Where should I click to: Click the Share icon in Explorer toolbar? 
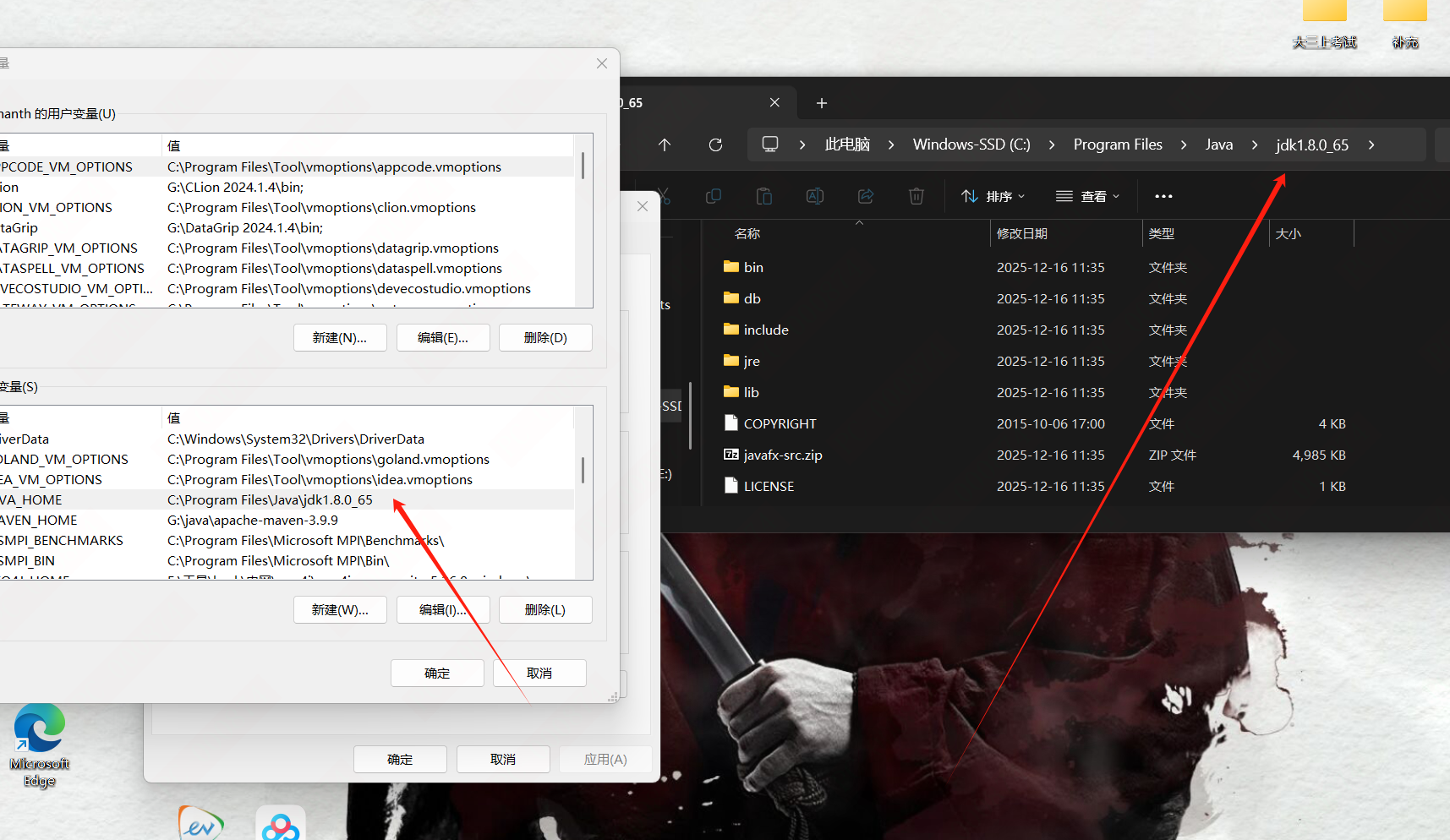(x=866, y=196)
